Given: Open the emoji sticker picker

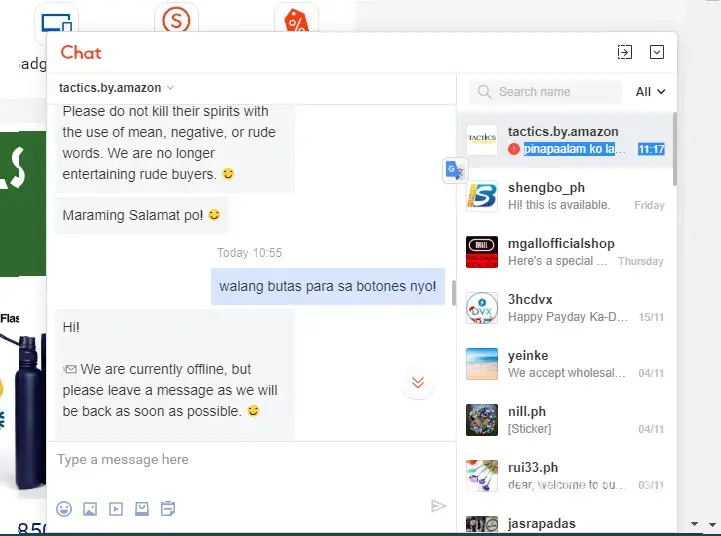Looking at the screenshot, I should [64, 509].
